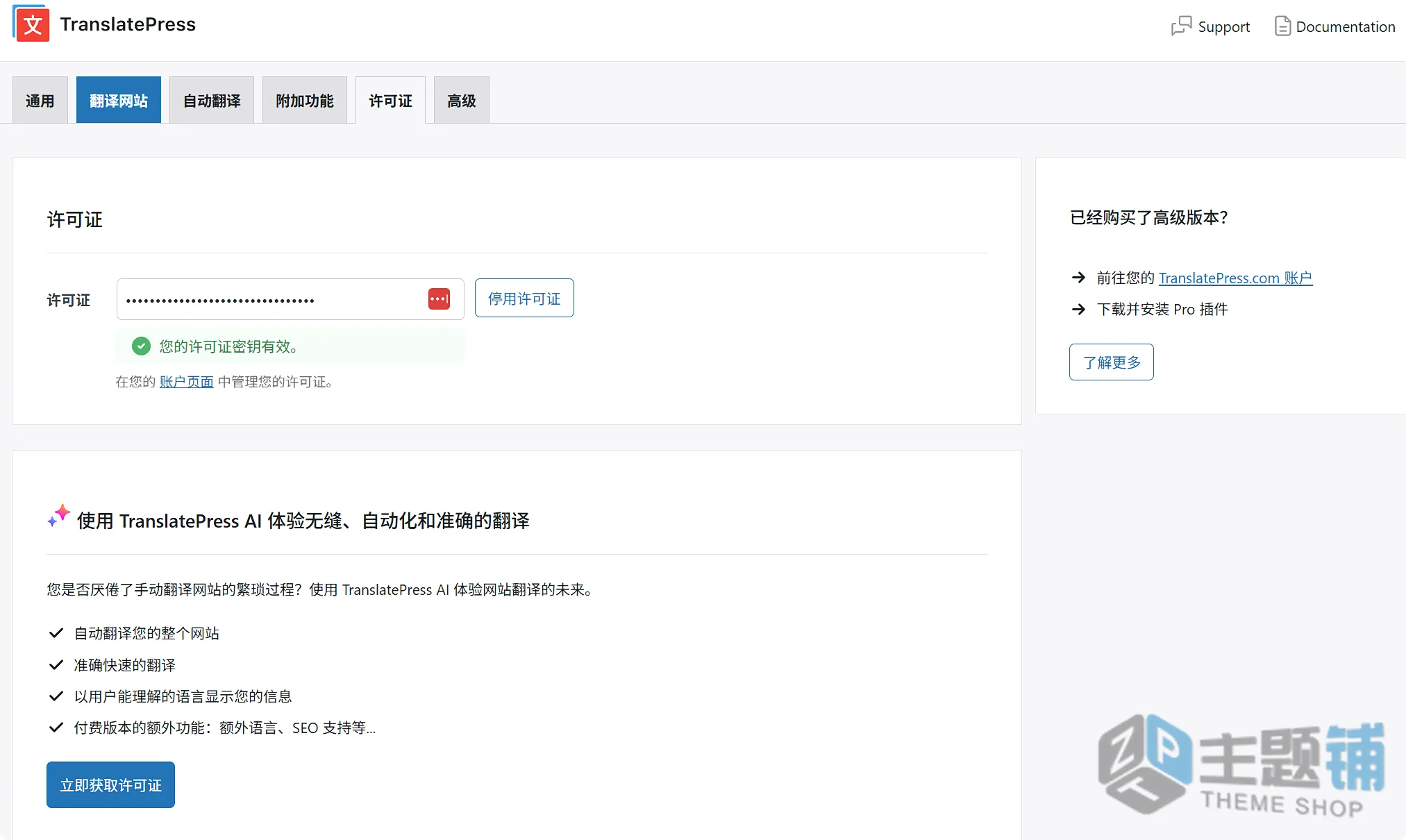
Task: Click the 以用户能理解的语言显示您的信息 list item
Action: coord(183,696)
